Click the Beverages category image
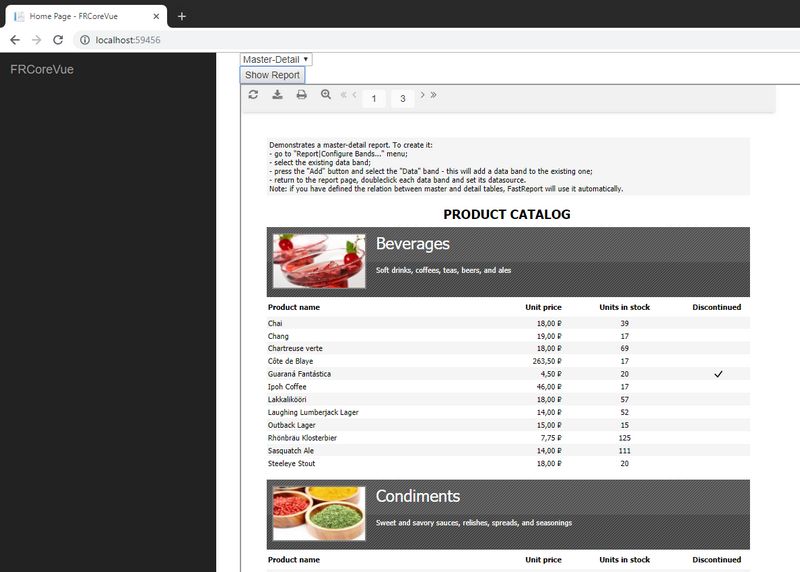The height and width of the screenshot is (572, 800). coord(319,262)
